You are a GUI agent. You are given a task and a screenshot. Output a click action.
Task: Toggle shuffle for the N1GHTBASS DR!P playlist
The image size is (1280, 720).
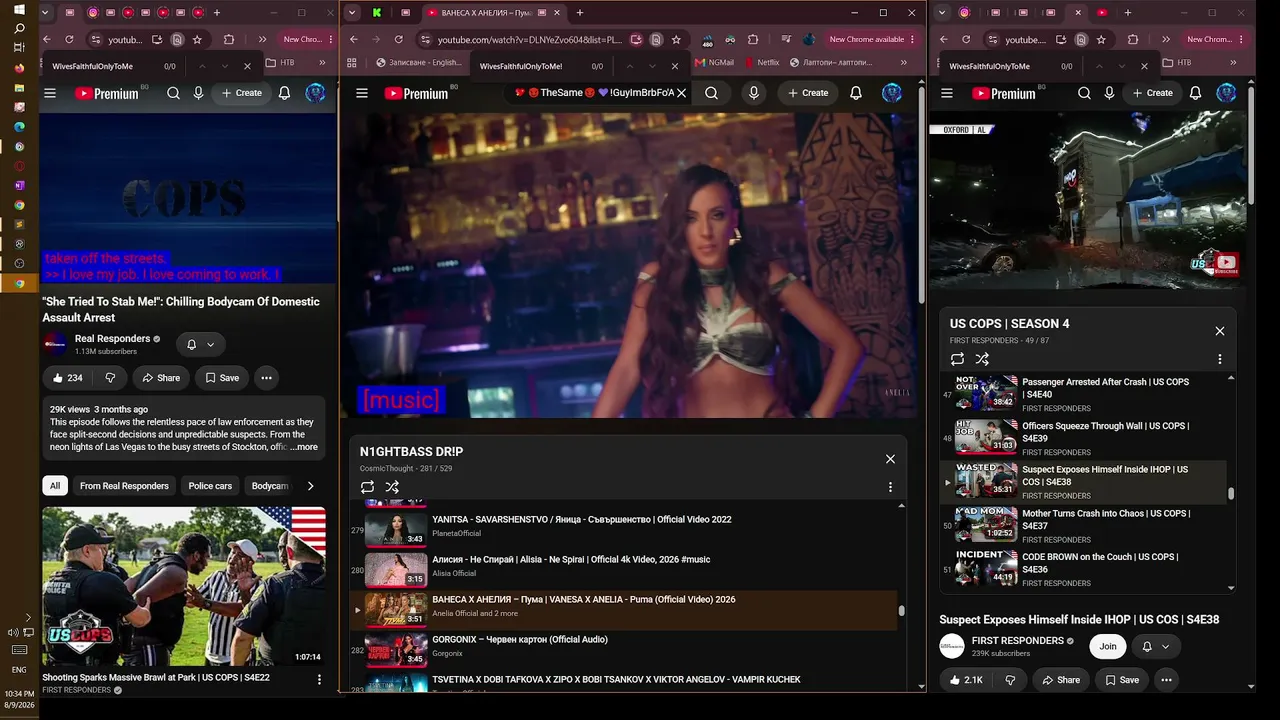(392, 487)
